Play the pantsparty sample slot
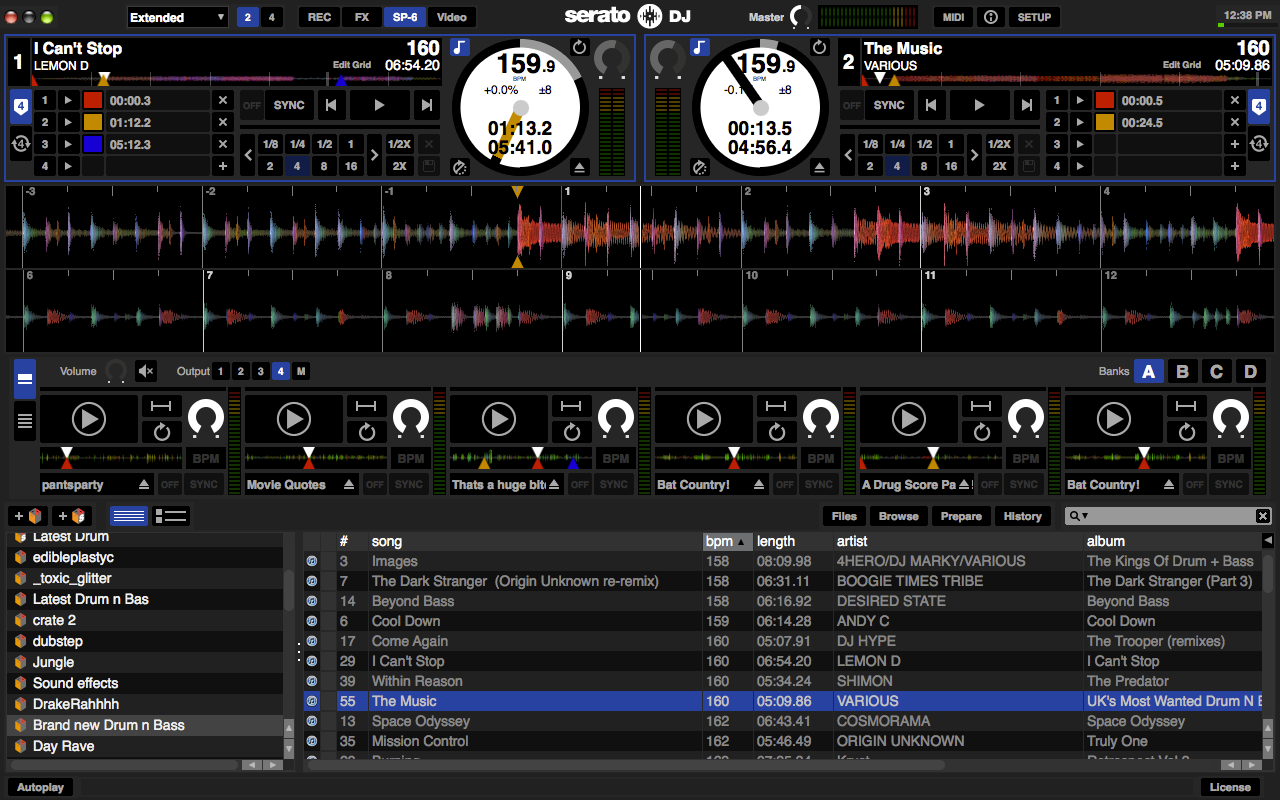Viewport: 1280px width, 800px height. point(89,419)
